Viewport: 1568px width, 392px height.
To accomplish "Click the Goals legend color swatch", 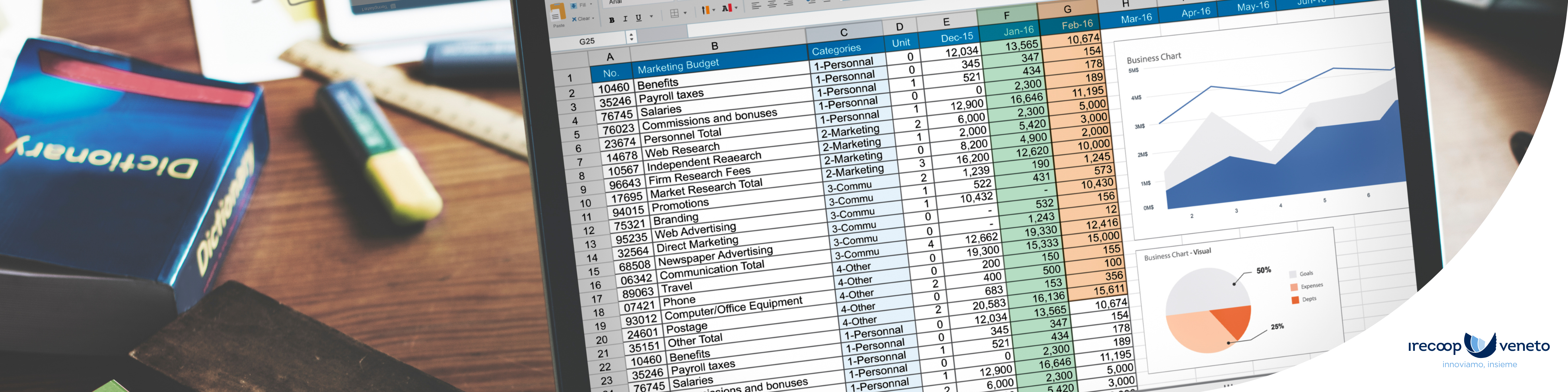I will click(x=1292, y=275).
